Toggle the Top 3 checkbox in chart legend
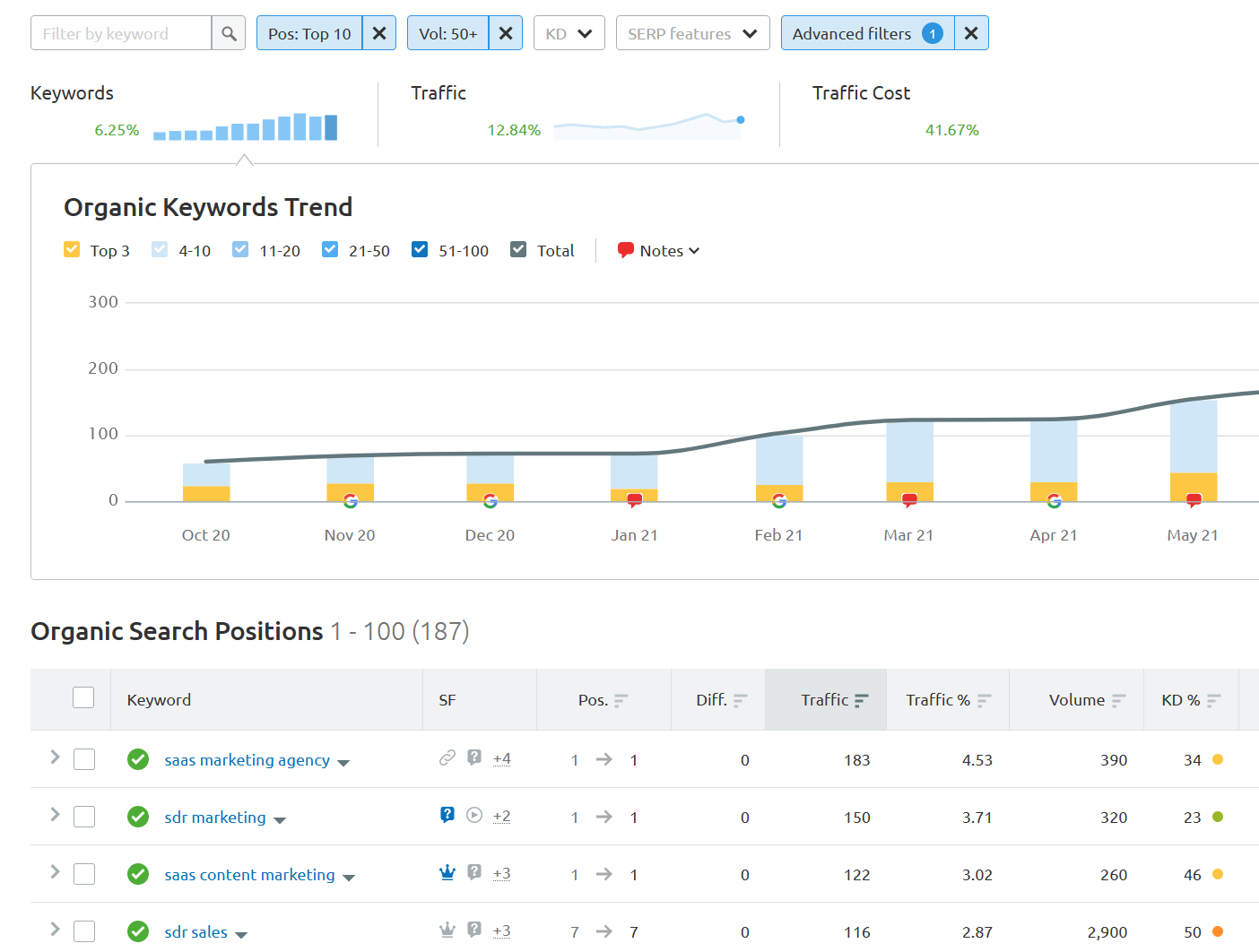1259x952 pixels. coord(73,250)
